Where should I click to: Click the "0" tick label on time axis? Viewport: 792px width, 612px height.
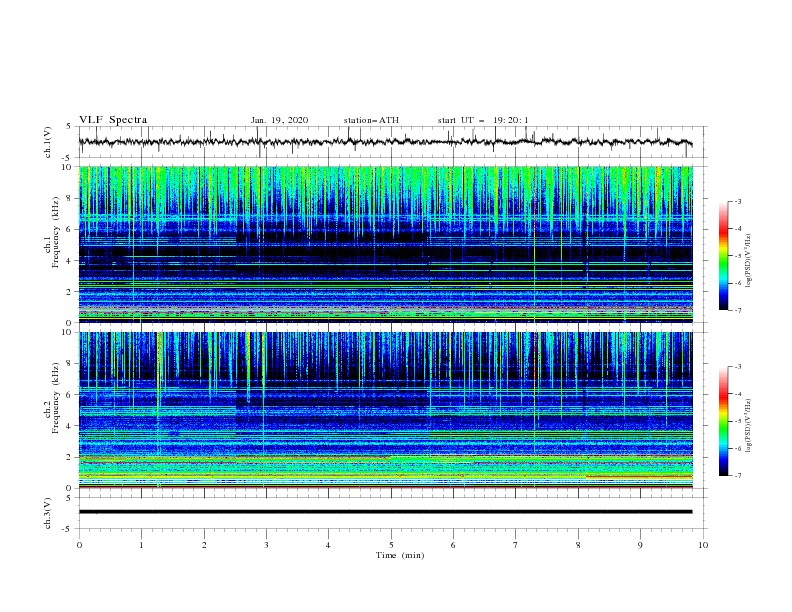pyautogui.click(x=79, y=545)
